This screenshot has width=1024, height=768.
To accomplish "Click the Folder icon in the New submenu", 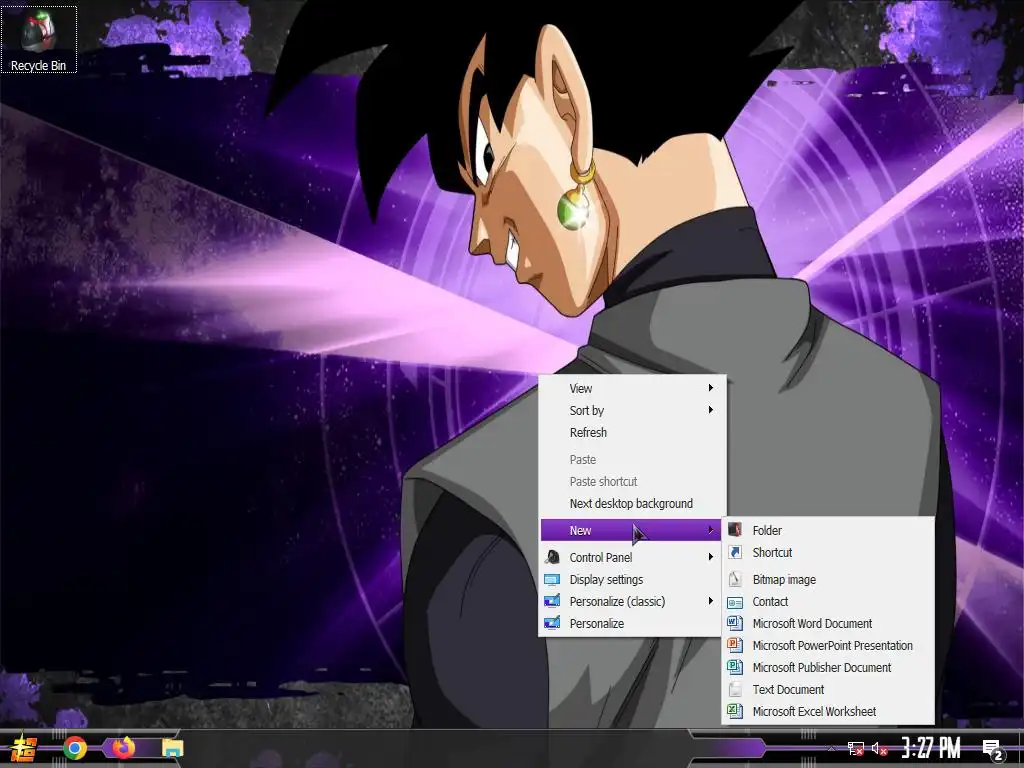I will [x=735, y=530].
